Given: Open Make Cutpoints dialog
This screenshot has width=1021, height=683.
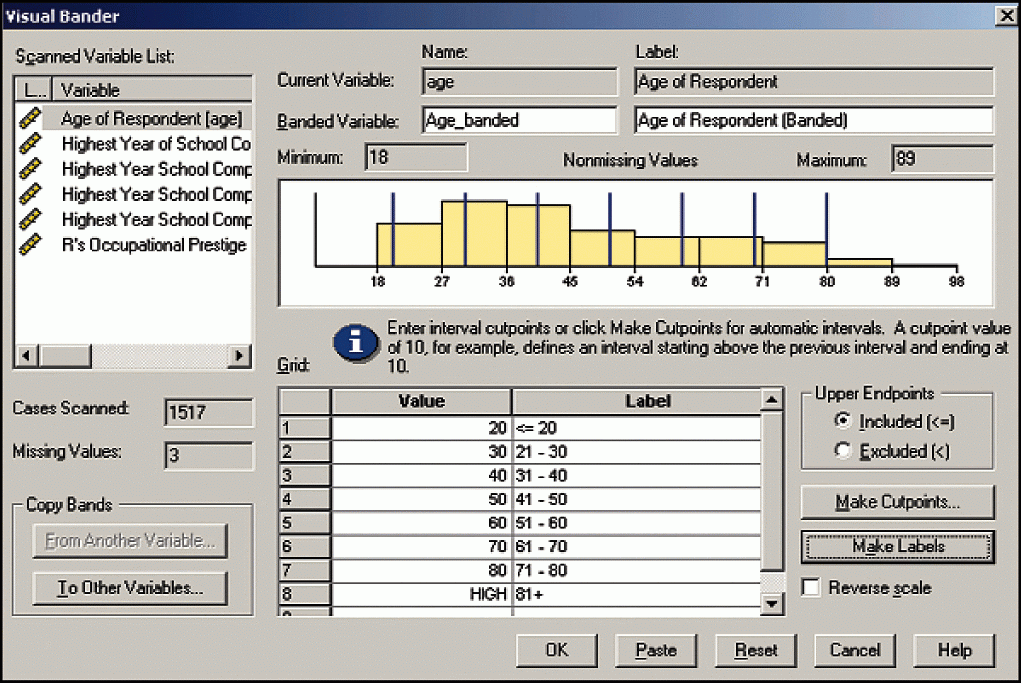Looking at the screenshot, I should [x=897, y=502].
